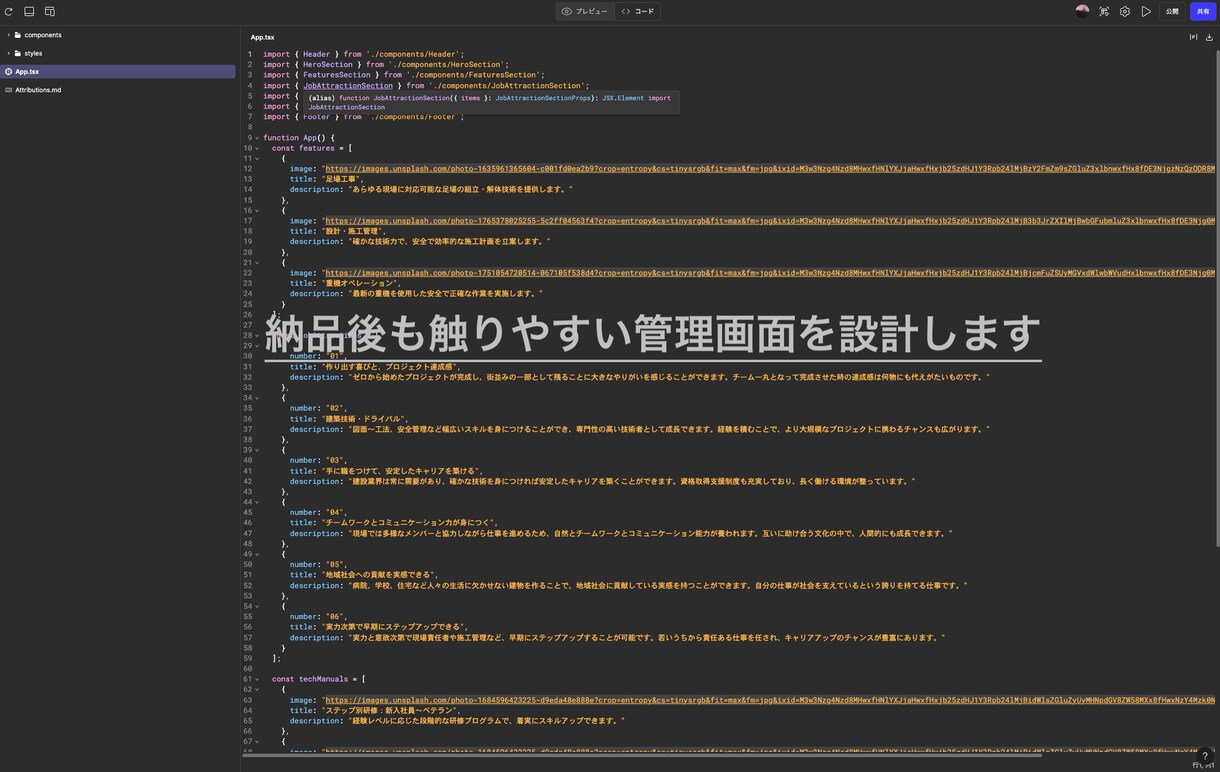Collapse object fold arrow at line 34
The height and width of the screenshot is (772, 1220).
[x=257, y=398]
